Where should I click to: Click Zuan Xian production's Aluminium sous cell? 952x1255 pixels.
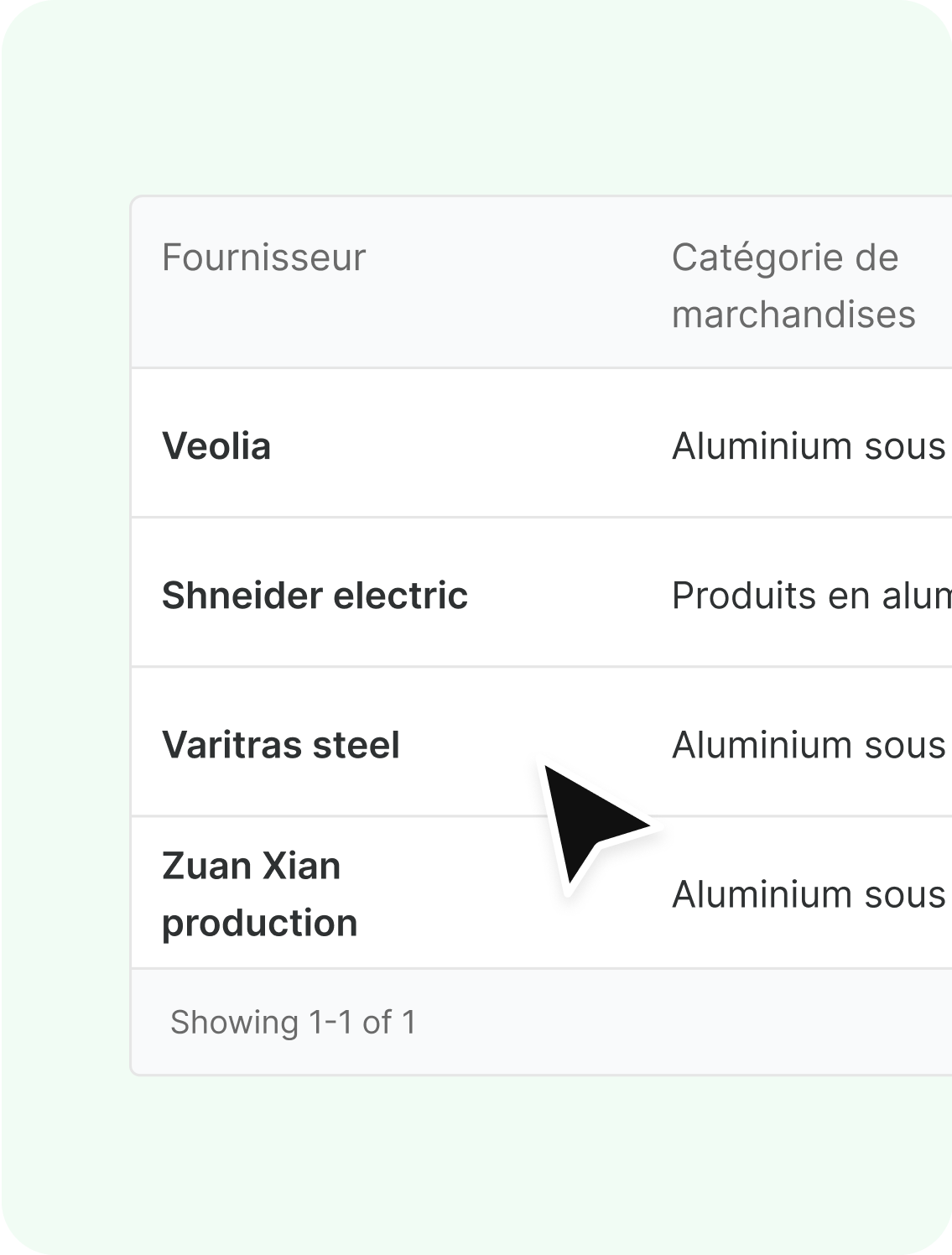(809, 894)
